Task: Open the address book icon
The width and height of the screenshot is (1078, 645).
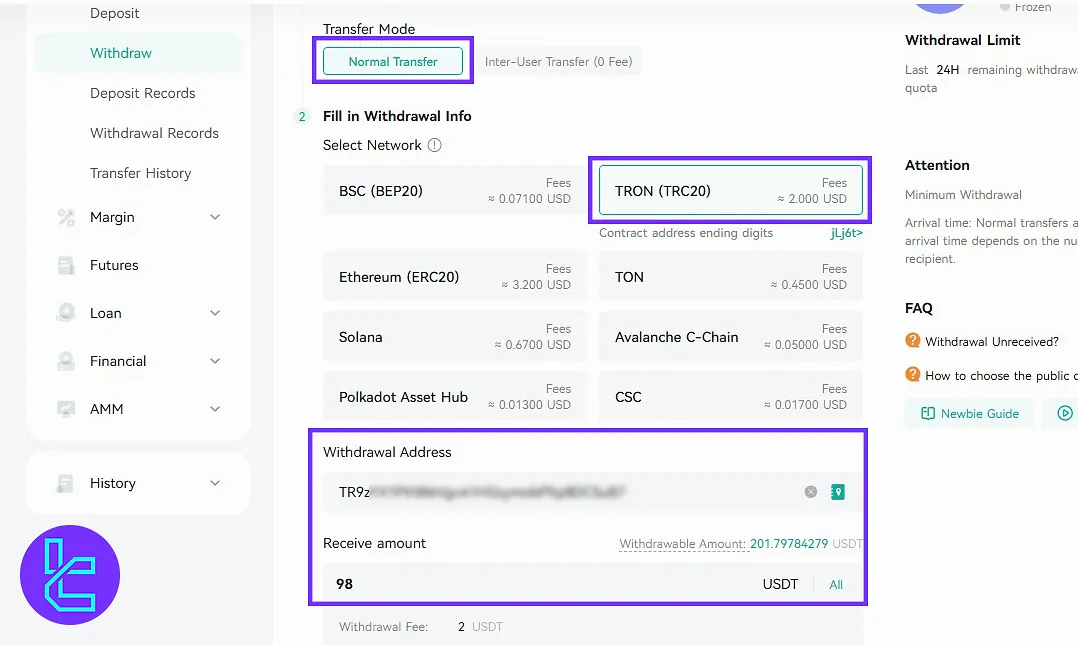Action: pyautogui.click(x=837, y=492)
